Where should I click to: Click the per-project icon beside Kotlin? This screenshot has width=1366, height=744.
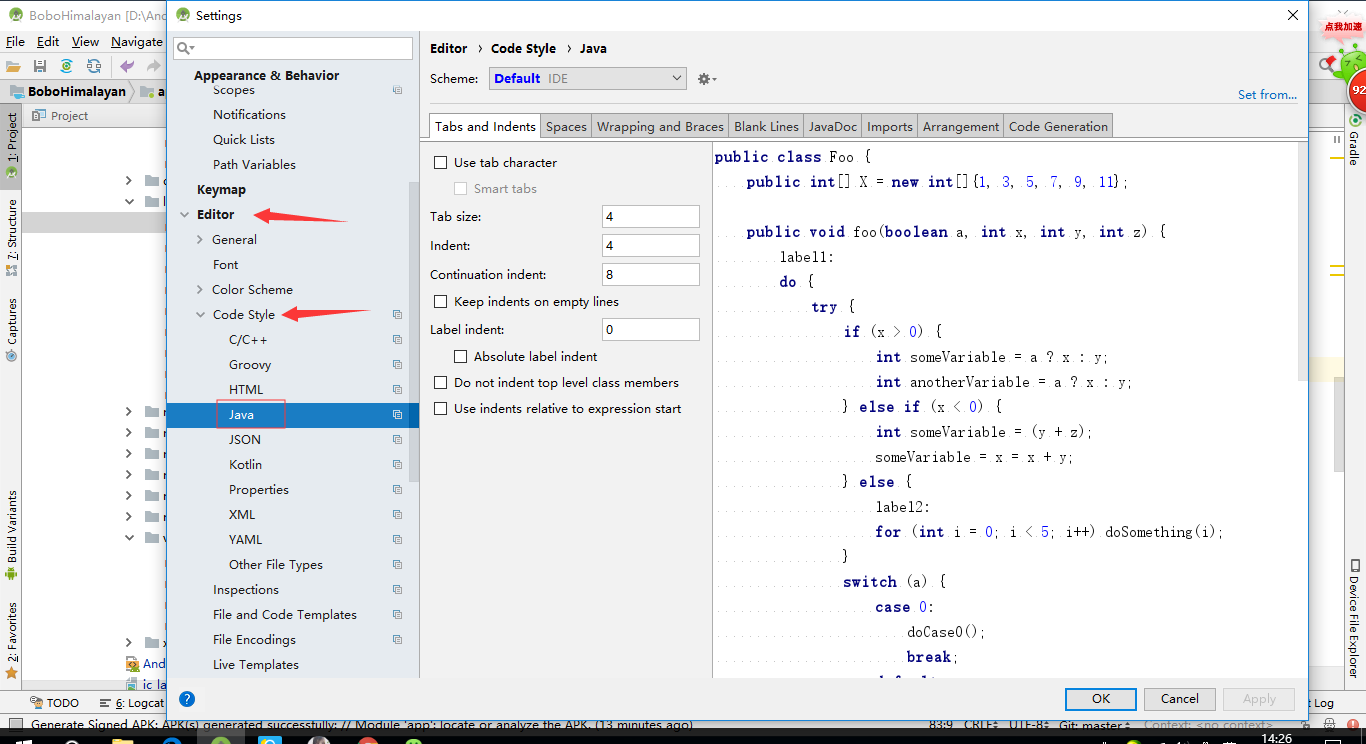tap(397, 465)
